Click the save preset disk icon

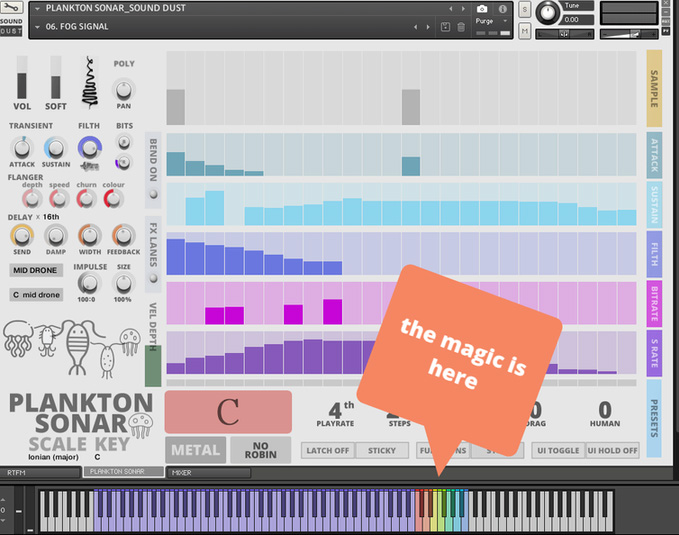(445, 27)
